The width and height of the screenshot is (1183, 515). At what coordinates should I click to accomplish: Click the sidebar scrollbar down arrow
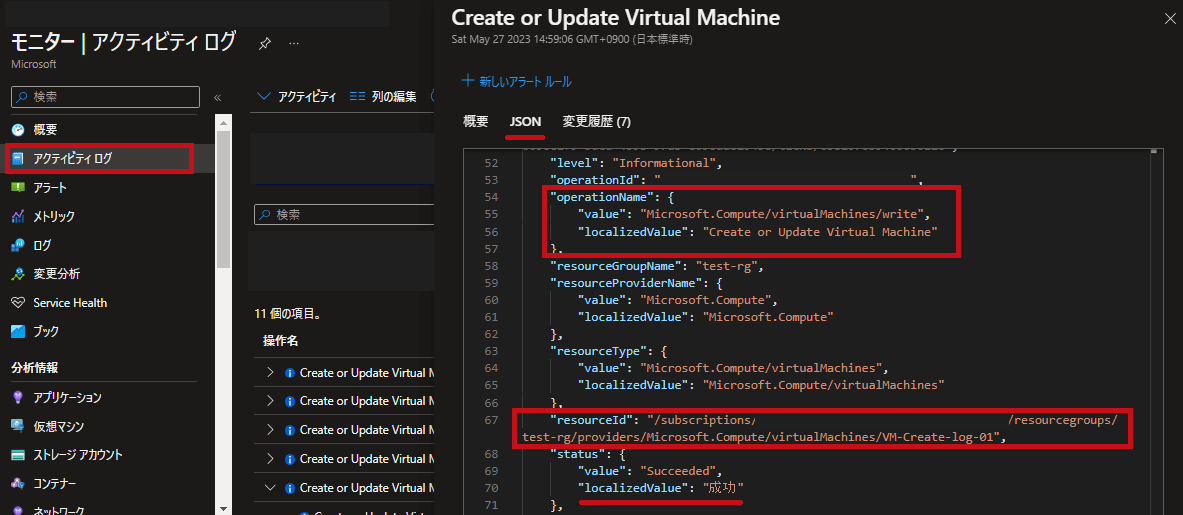click(x=223, y=508)
